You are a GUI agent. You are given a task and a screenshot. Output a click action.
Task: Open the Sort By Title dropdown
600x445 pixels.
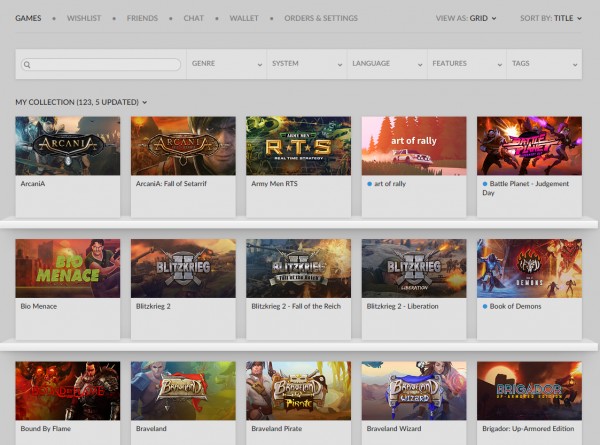(x=551, y=18)
